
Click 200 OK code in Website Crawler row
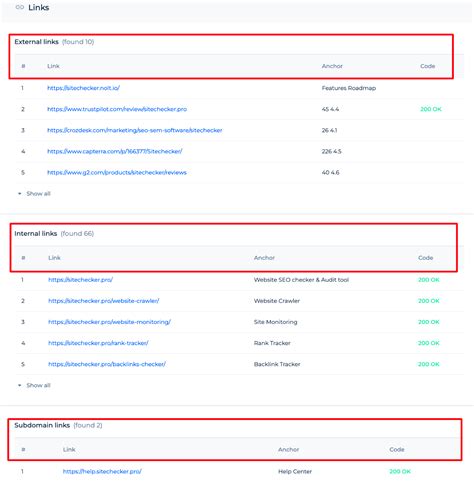pyautogui.click(x=429, y=301)
